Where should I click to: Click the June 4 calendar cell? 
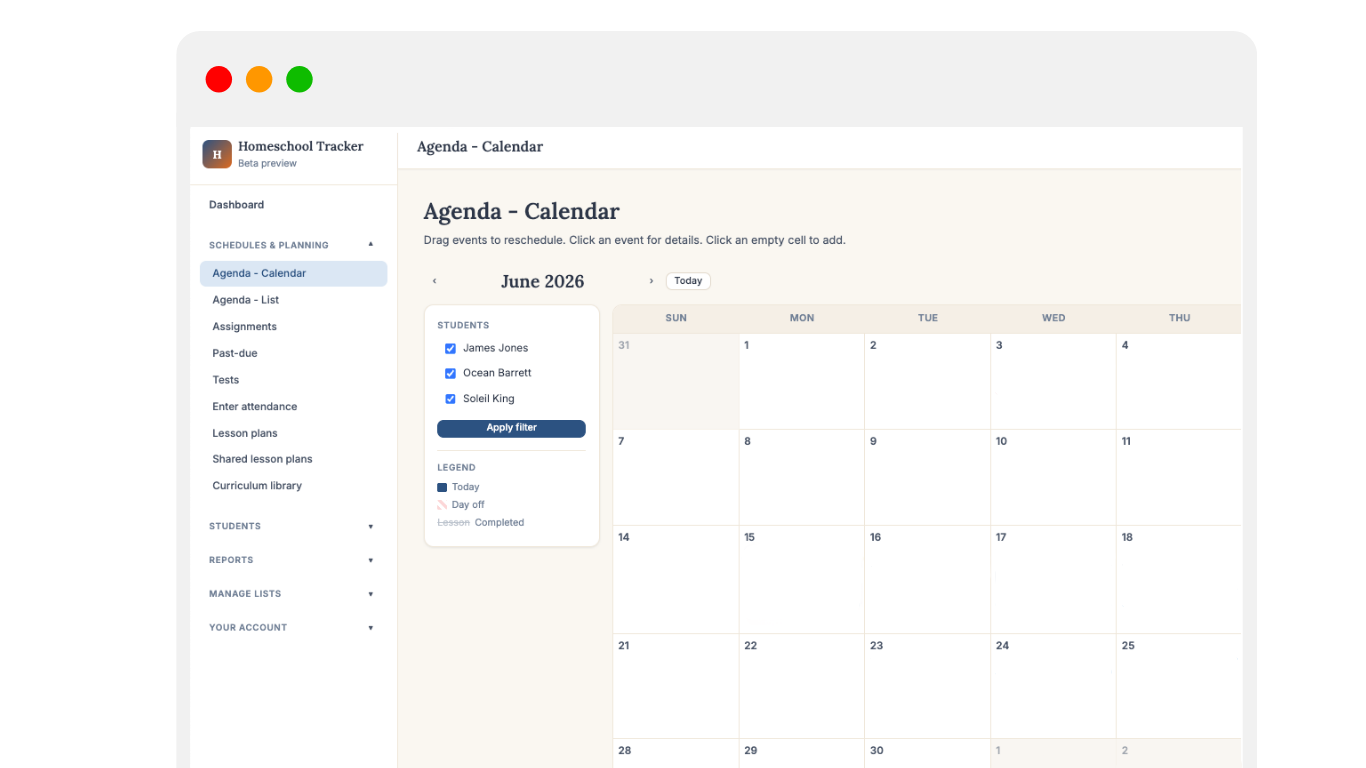[1179, 382]
